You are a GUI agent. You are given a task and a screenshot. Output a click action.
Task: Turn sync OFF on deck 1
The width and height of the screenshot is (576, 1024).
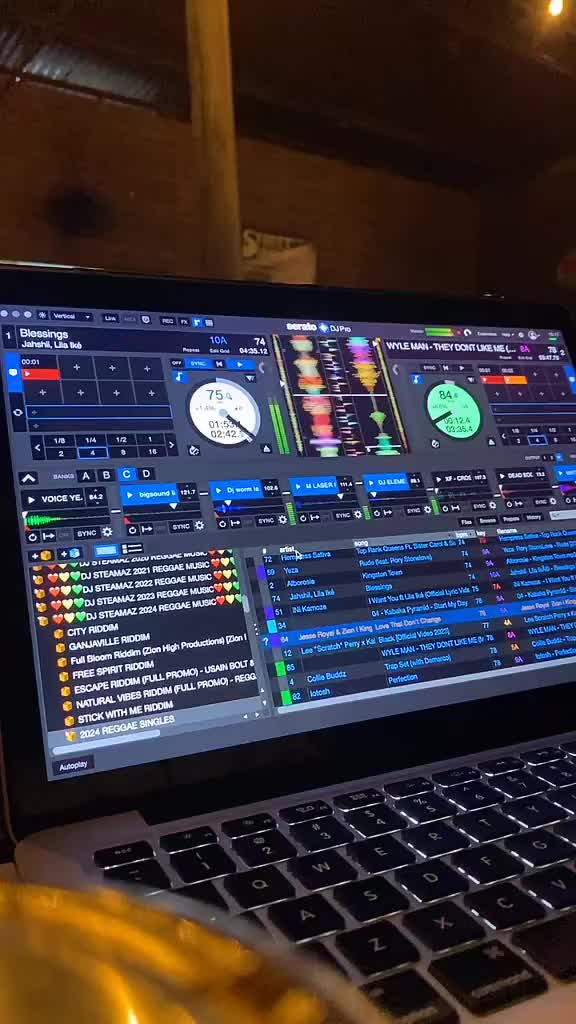click(x=176, y=363)
